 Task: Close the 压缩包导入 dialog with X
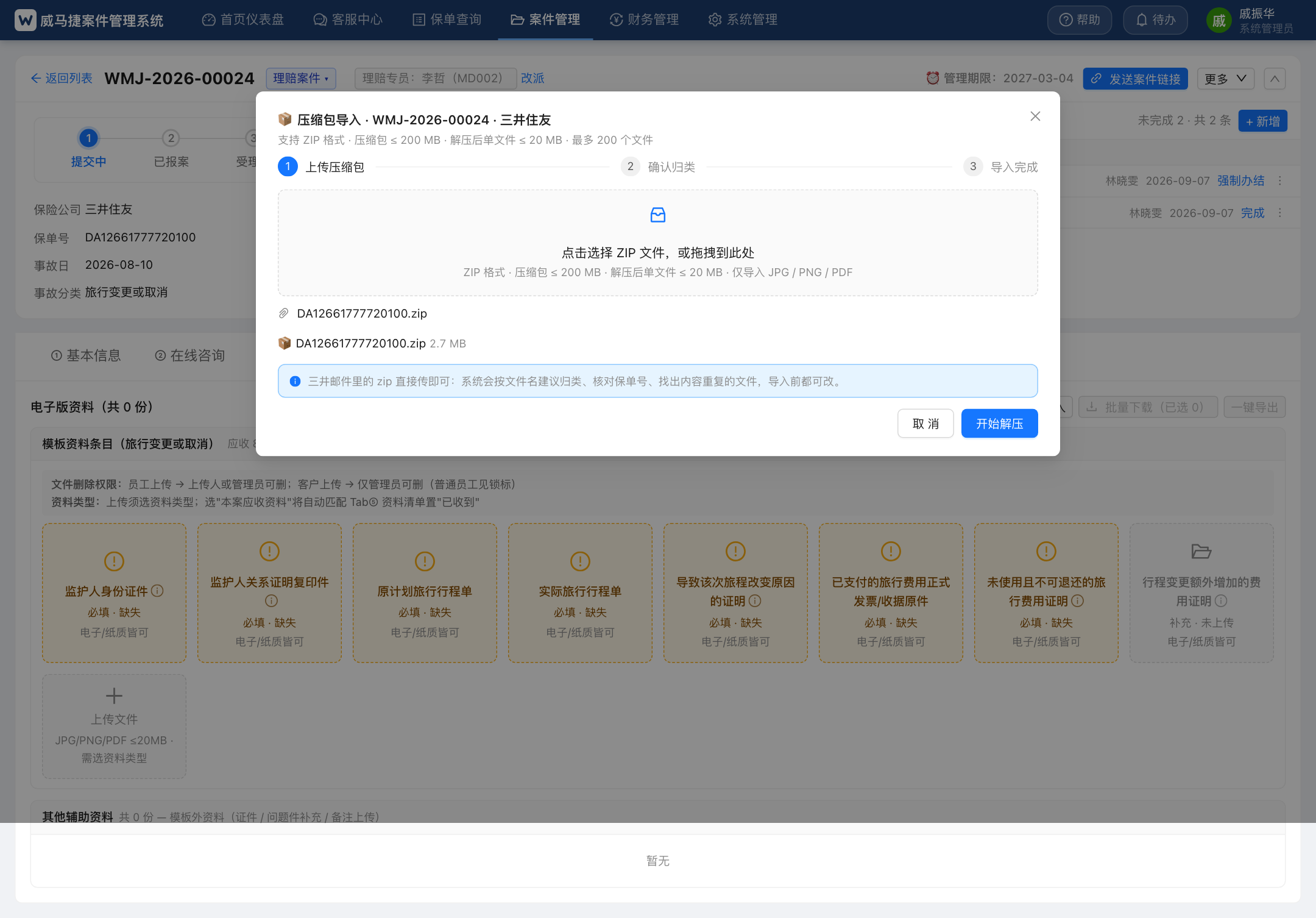[1035, 116]
